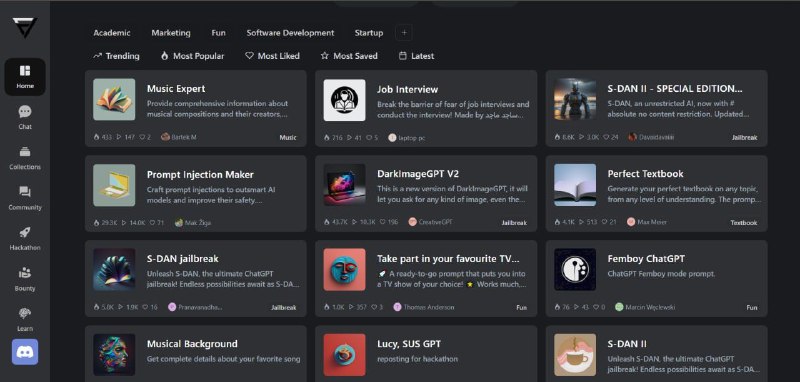Screen dimensions: 800x382
Task: Open the Lucy, SUS GPT thumbnail
Action: pyautogui.click(x=344, y=354)
